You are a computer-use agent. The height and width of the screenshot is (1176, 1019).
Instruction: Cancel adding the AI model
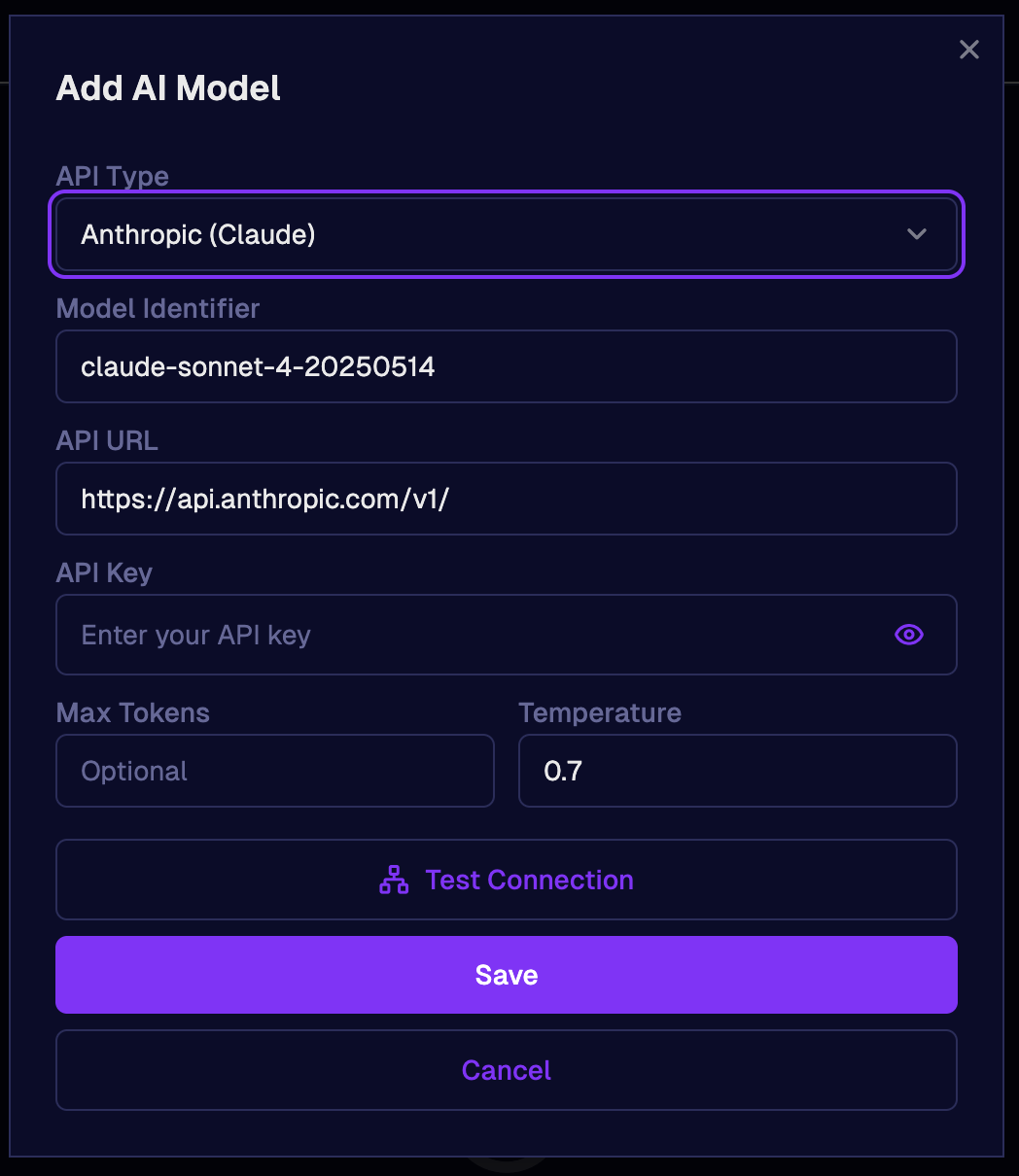click(507, 1070)
